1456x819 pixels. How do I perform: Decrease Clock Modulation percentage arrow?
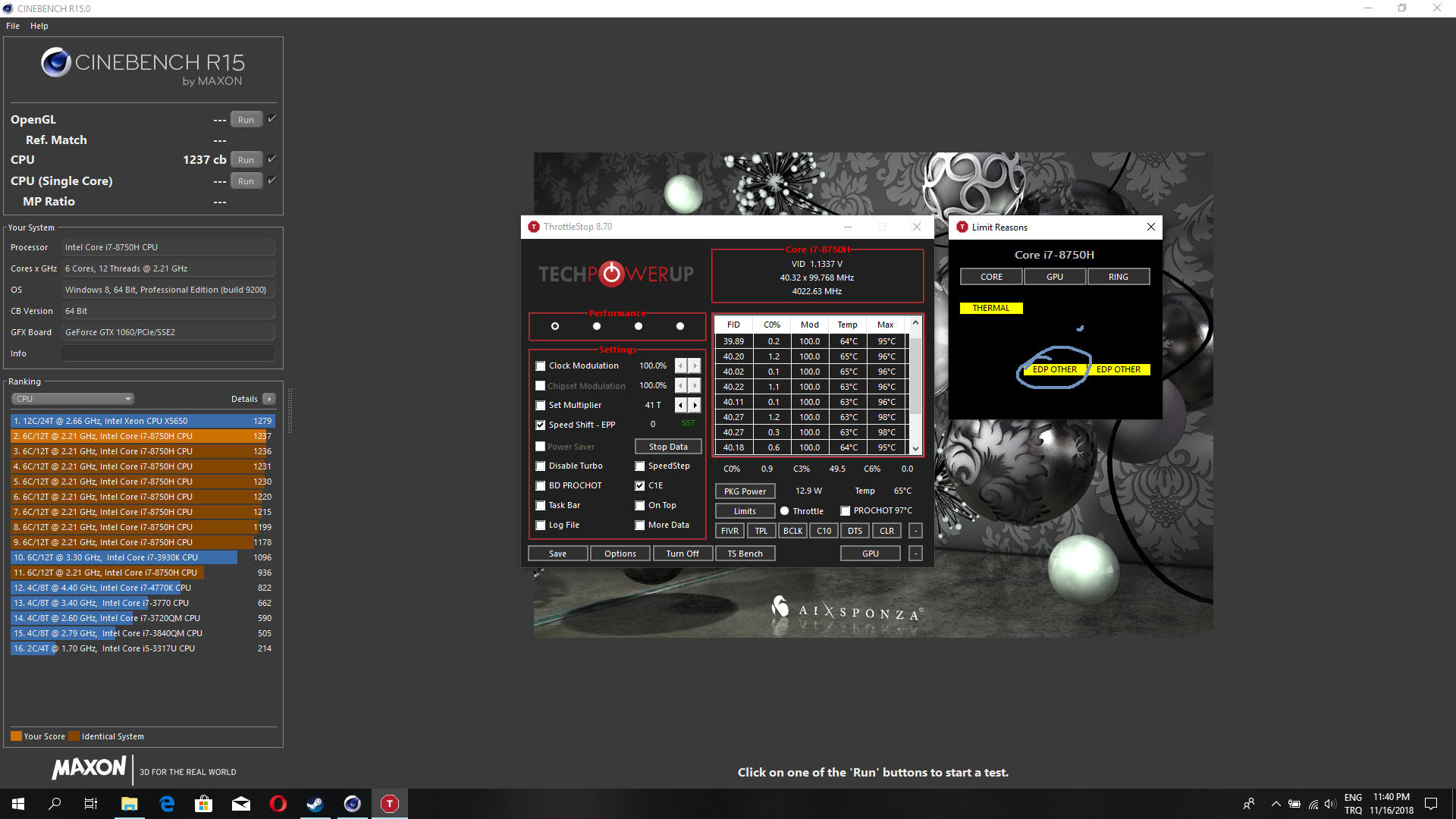pyautogui.click(x=681, y=366)
